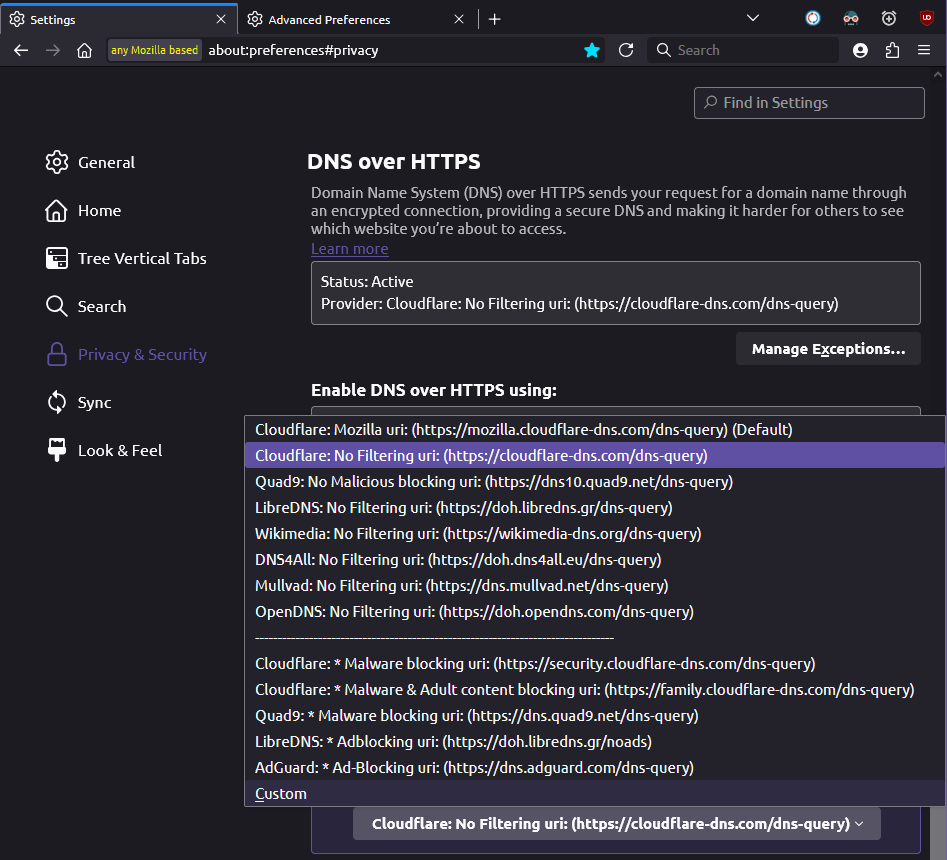Collapse the provider dropdown button at bottom
947x860 pixels.
point(617,824)
